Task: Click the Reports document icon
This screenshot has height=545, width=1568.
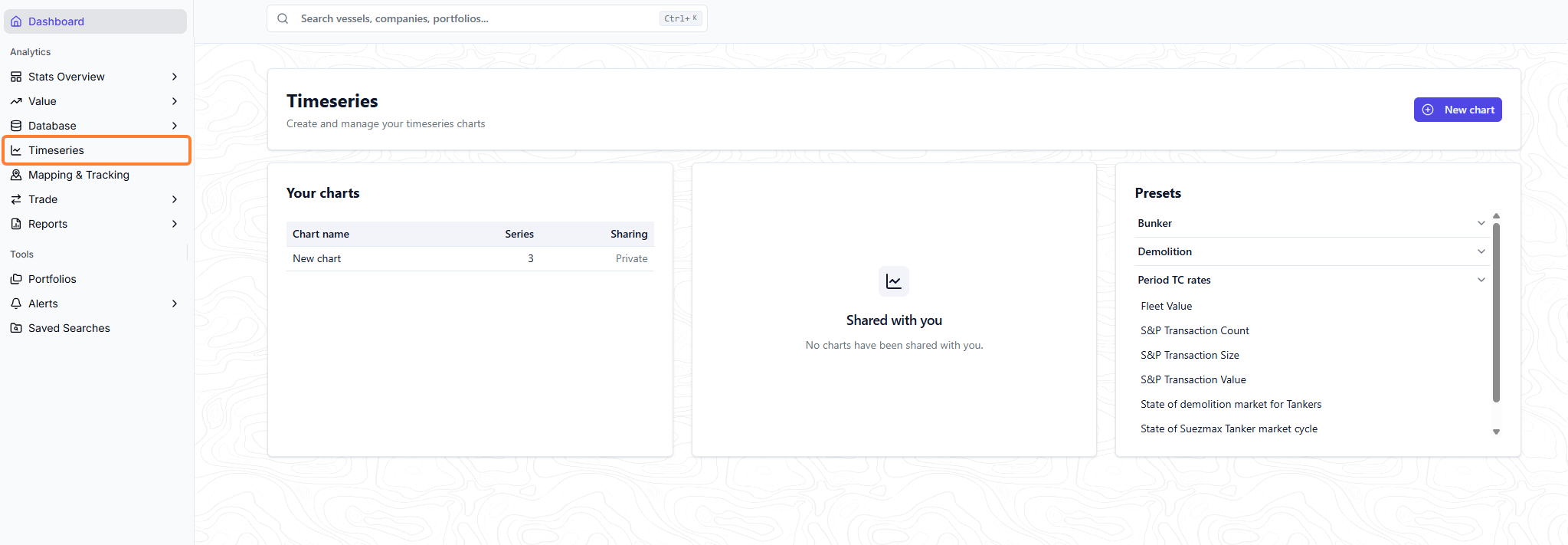Action: click(x=16, y=224)
